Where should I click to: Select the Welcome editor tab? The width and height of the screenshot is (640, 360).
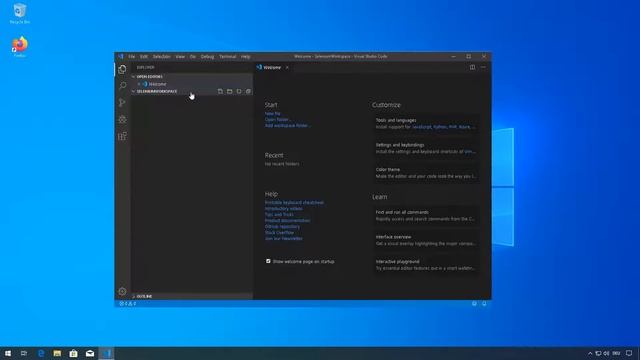(272, 67)
